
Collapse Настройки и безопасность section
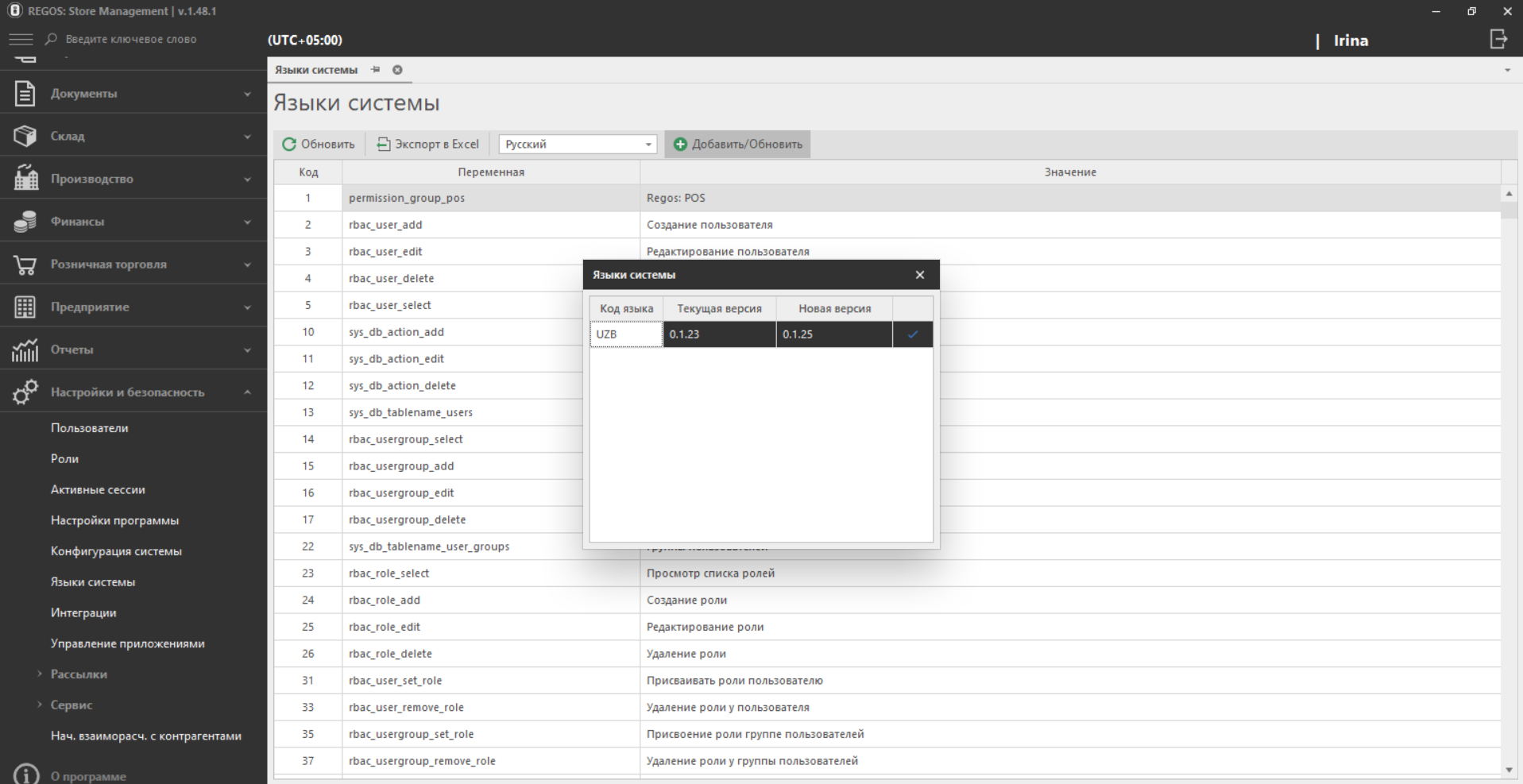(x=247, y=392)
